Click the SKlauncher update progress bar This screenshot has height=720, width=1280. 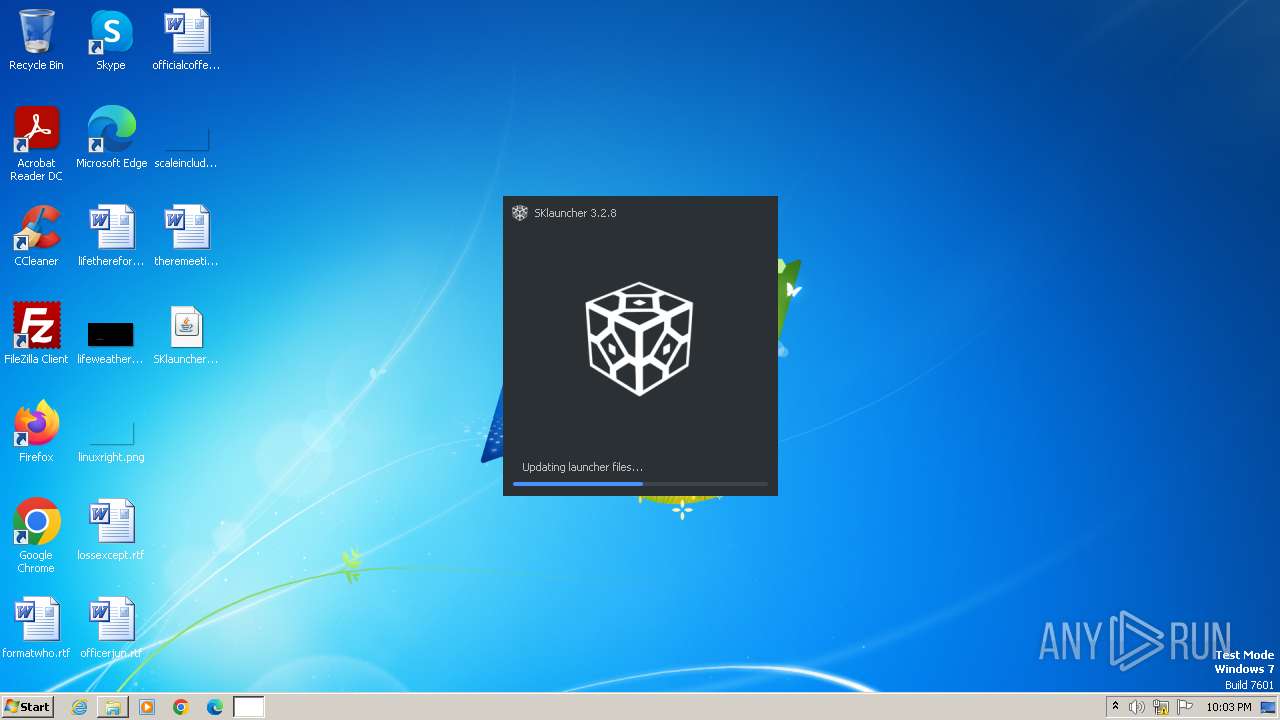[640, 484]
